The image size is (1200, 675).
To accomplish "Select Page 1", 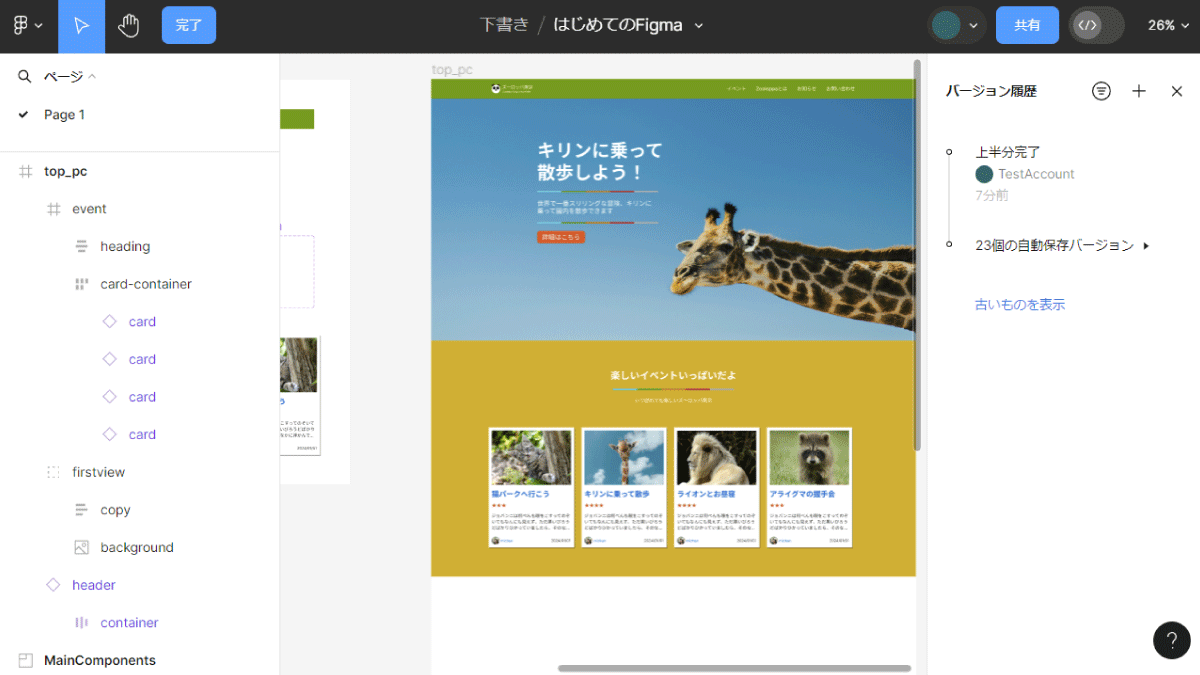I will click(x=64, y=115).
